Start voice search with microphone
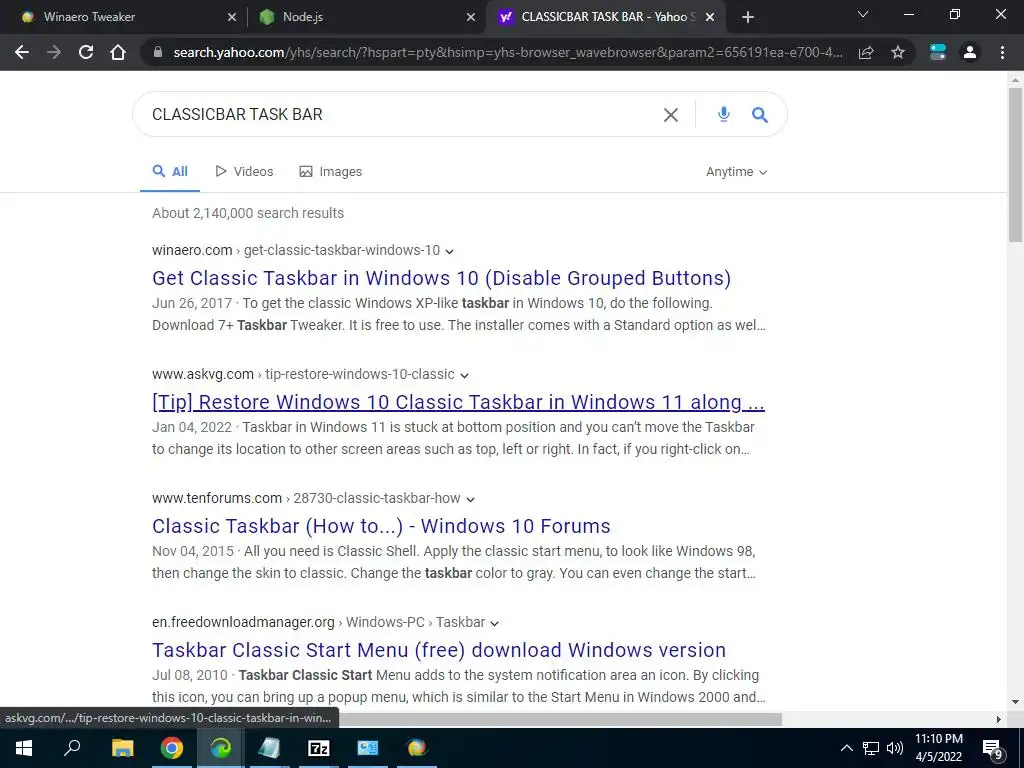Viewport: 1024px width, 768px height. [724, 114]
